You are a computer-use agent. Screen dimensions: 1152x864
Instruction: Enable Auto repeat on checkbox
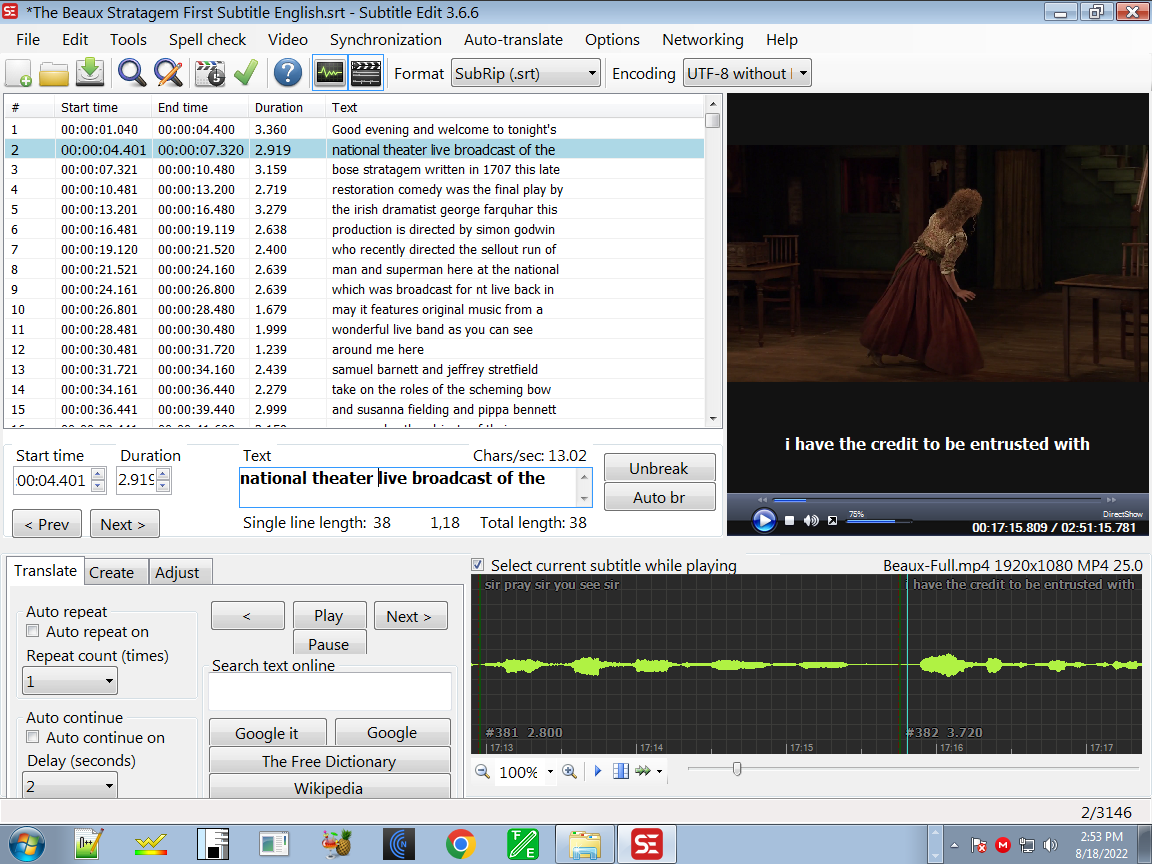(x=32, y=630)
